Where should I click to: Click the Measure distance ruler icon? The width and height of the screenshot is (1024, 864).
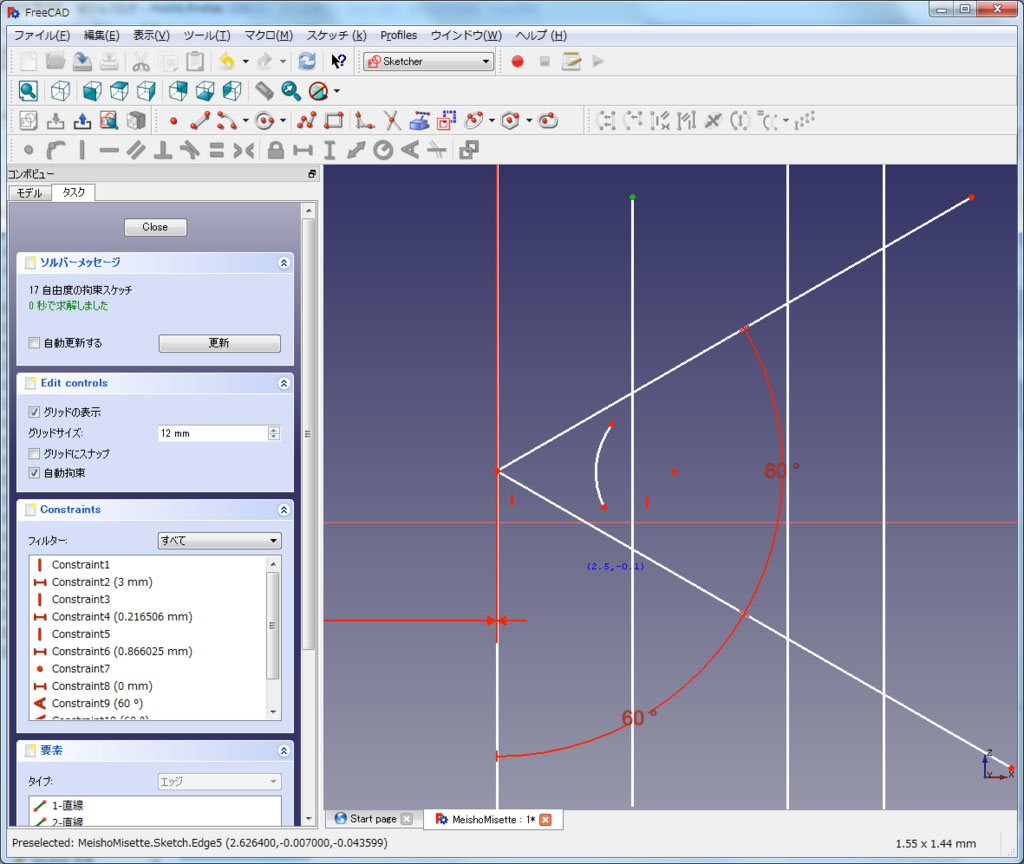pos(264,91)
